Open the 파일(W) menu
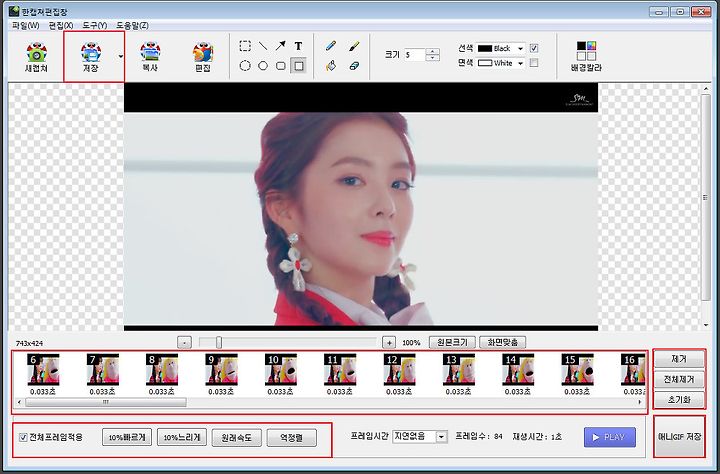Screen dimensions: 720x474 25,25
